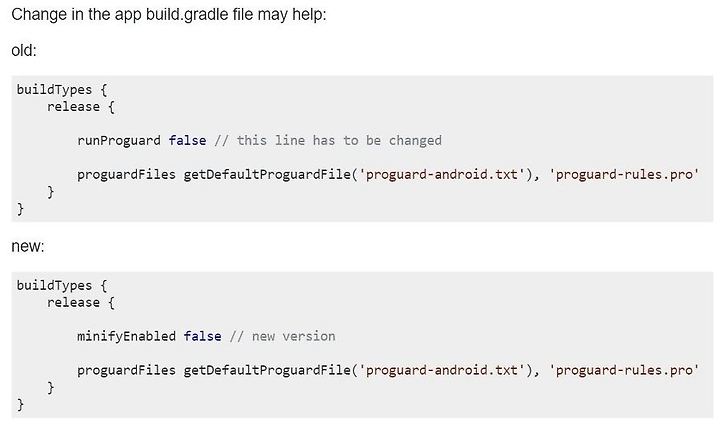The width and height of the screenshot is (720, 429).
Task: Click 'release' in the first code block
Action: pos(73,107)
